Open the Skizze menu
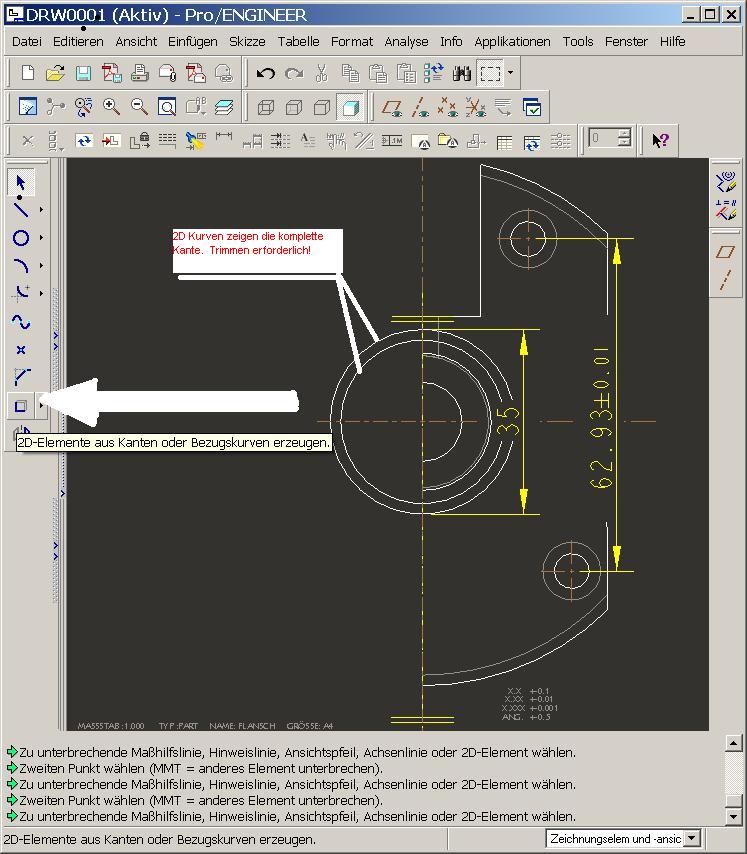The width and height of the screenshot is (747, 854). pos(247,41)
